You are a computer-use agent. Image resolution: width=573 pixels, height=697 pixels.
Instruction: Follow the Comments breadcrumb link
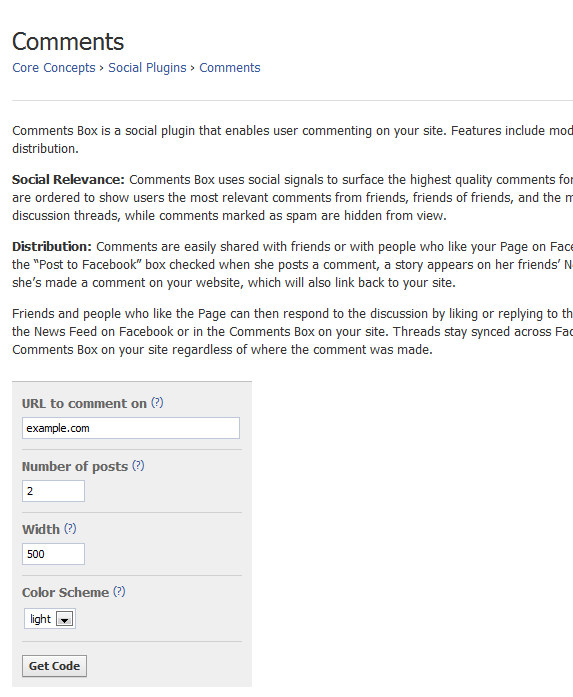pos(230,68)
